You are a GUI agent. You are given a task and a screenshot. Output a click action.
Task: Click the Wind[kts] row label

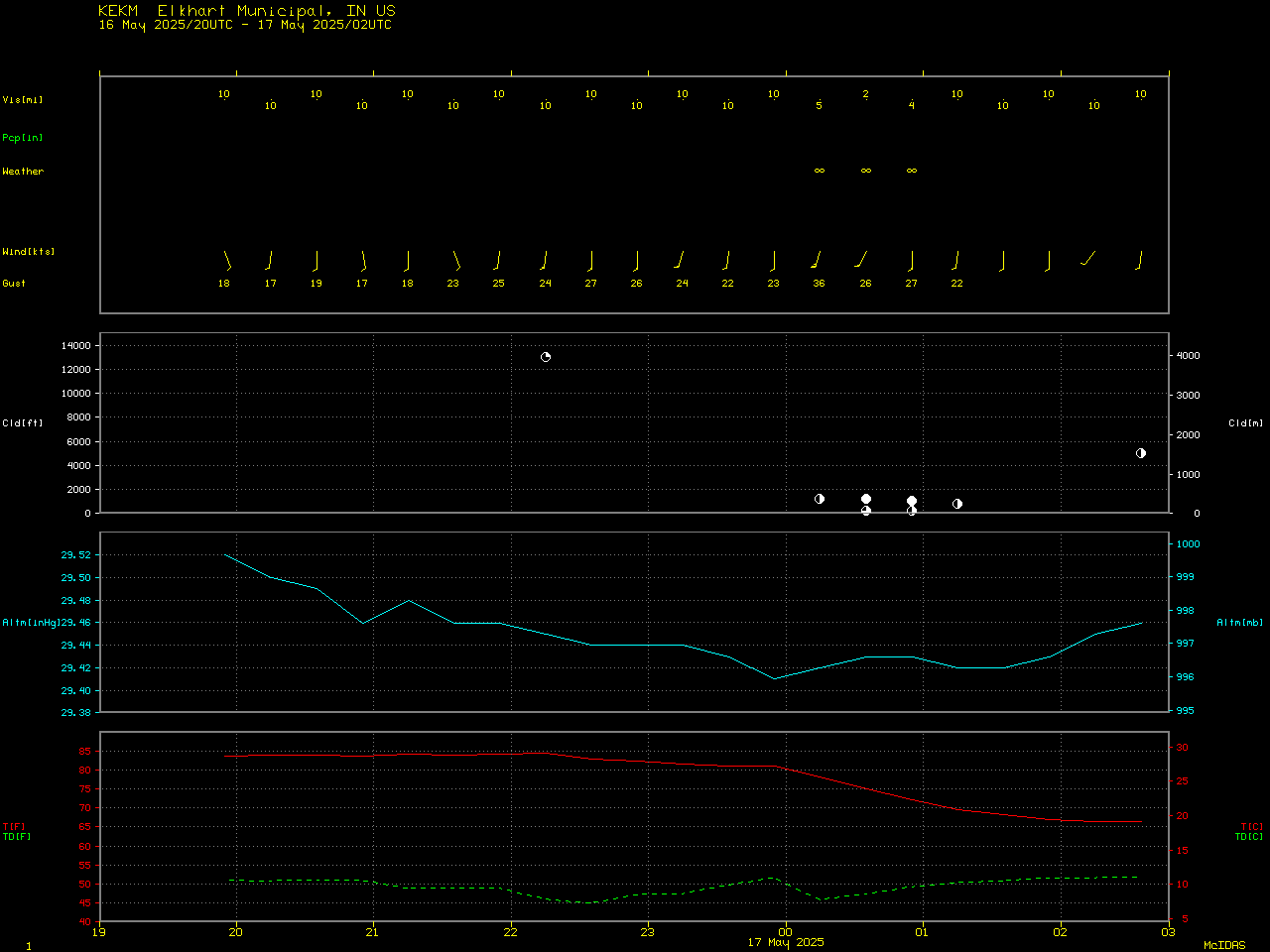(x=29, y=252)
